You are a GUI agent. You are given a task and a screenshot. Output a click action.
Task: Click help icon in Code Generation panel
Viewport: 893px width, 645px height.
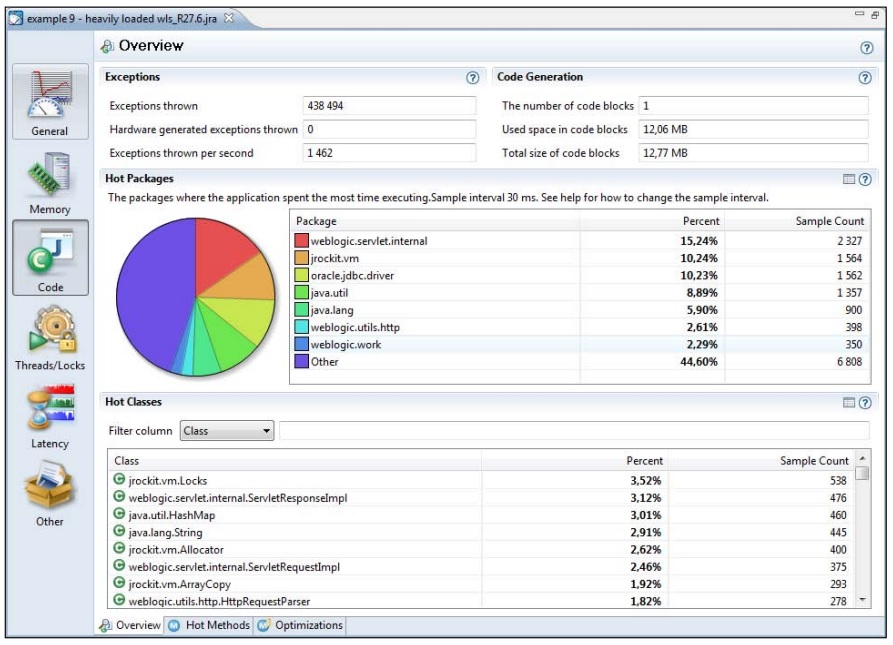[865, 78]
